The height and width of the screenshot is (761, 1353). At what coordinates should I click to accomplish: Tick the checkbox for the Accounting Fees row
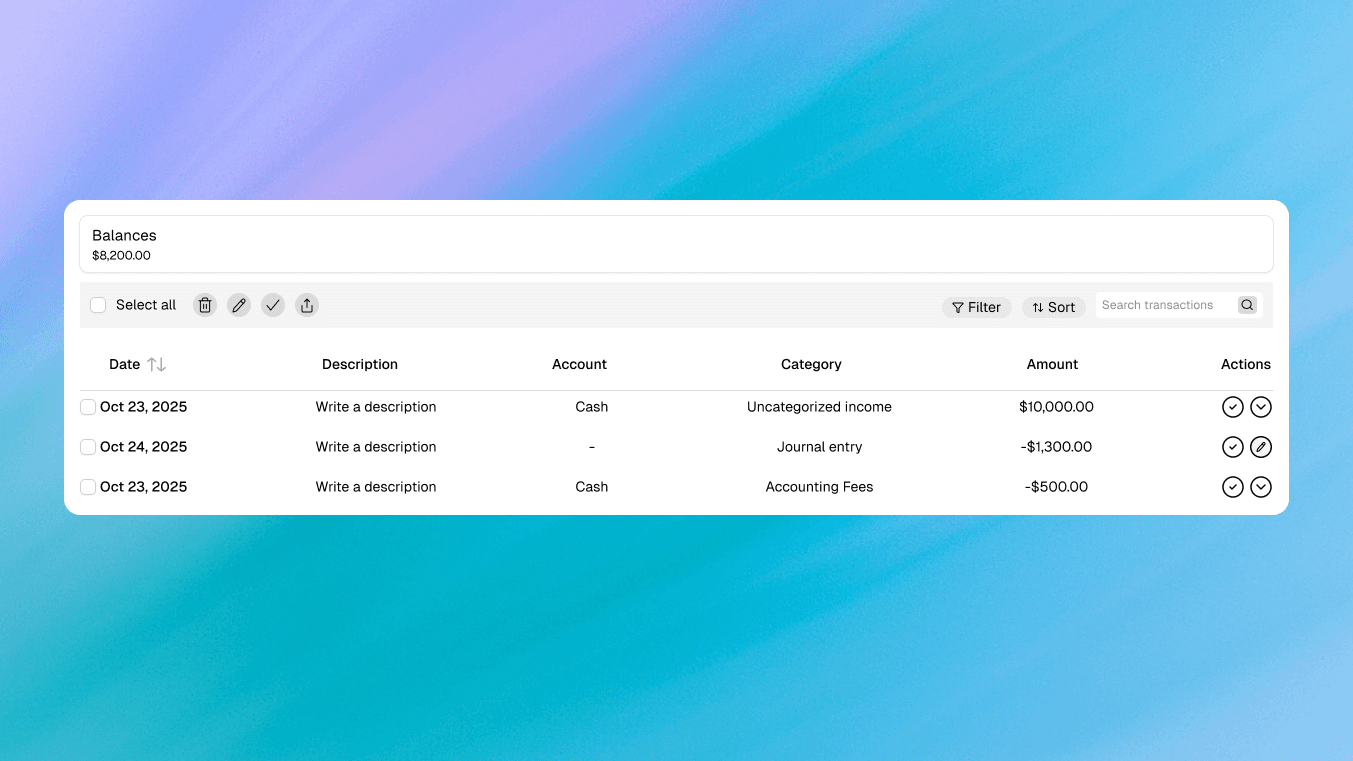coord(88,487)
